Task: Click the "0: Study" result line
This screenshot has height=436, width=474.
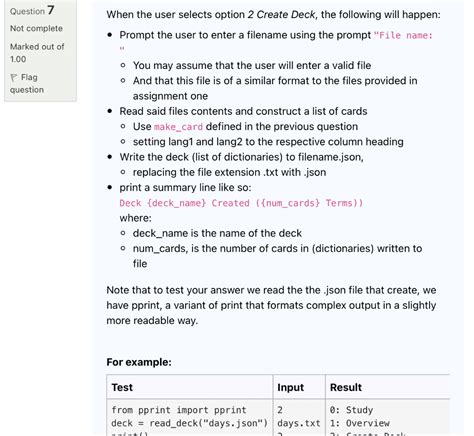Action: click(351, 410)
